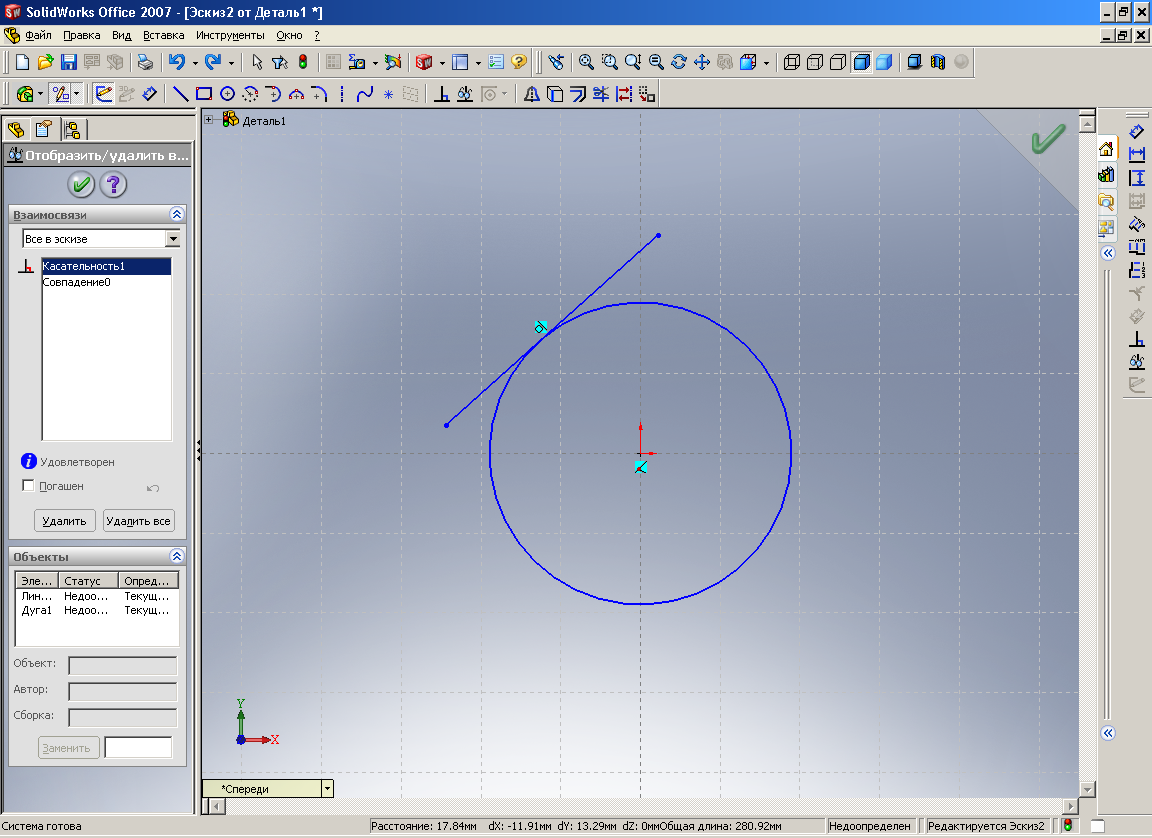Click the Удалить button
The image size is (1152, 838).
pos(65,521)
